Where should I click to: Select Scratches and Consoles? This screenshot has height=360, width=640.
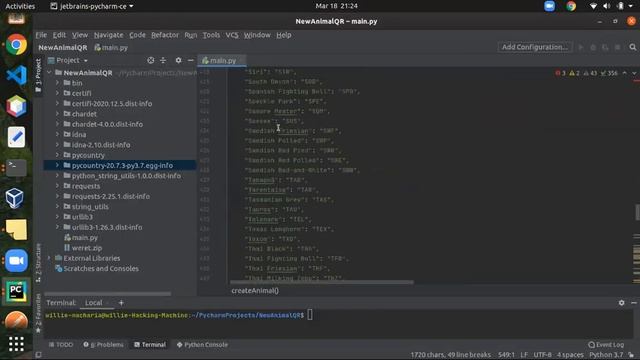click(101, 269)
